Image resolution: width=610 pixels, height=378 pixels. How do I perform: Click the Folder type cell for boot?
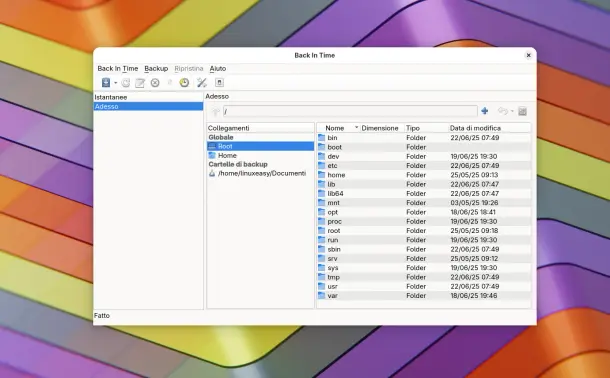point(416,147)
